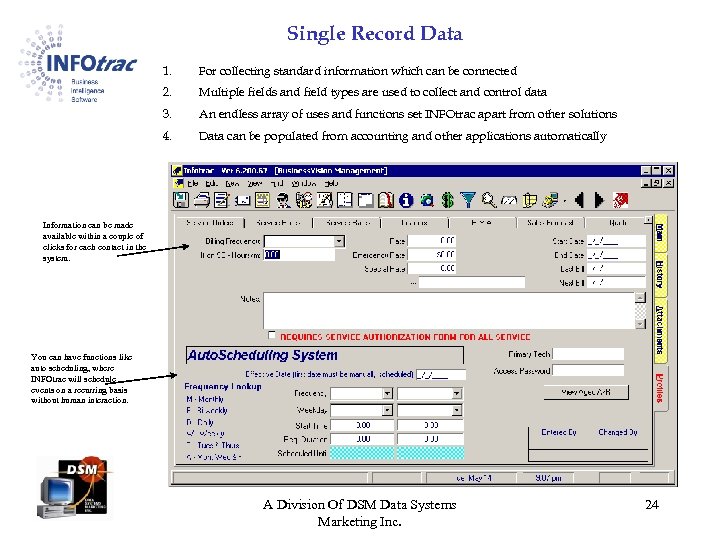The image size is (720, 540).
Task: Click inside the Notes text area
Action: (449, 311)
